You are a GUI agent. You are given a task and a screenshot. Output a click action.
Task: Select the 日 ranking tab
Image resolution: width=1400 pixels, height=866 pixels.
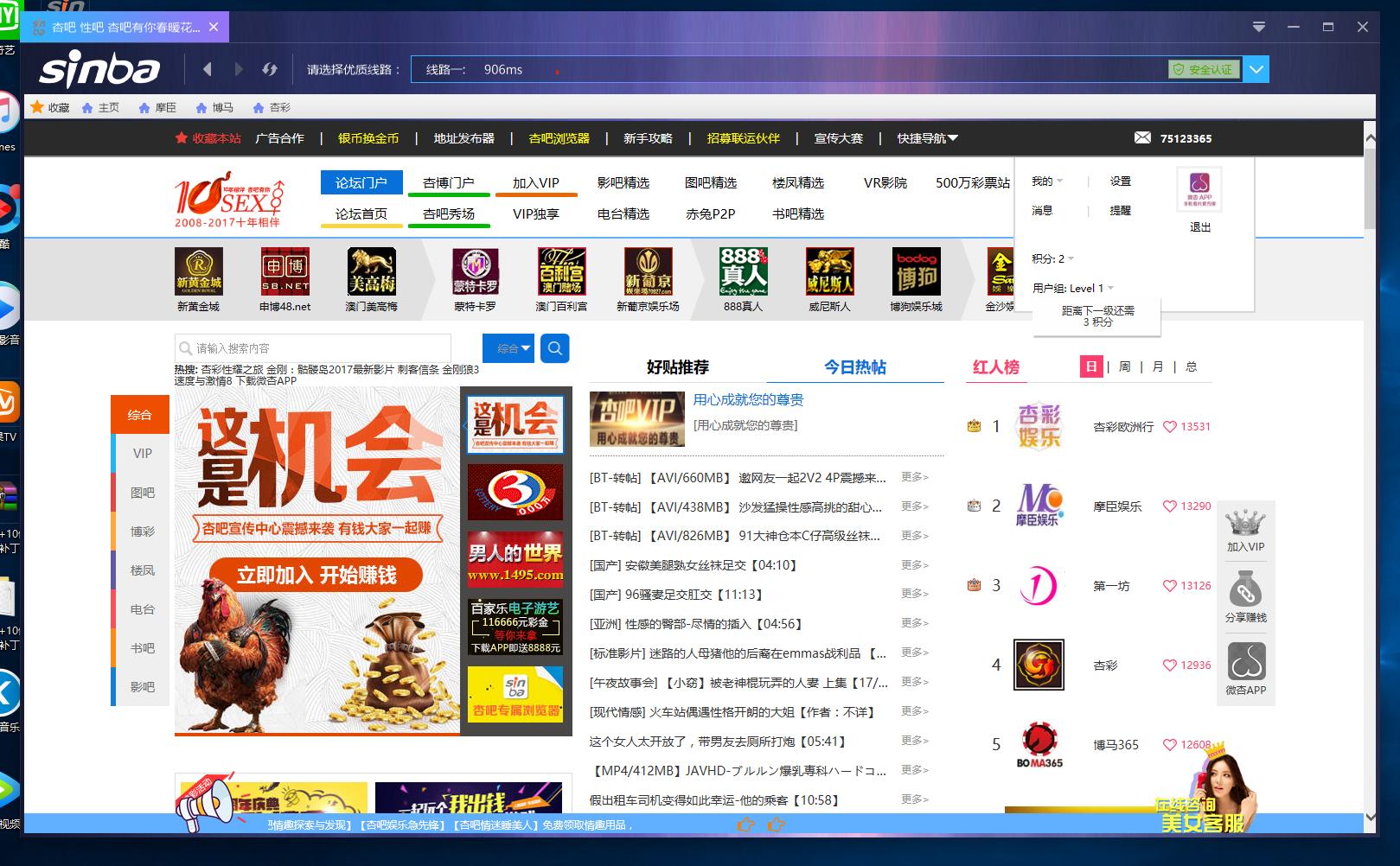click(1091, 366)
